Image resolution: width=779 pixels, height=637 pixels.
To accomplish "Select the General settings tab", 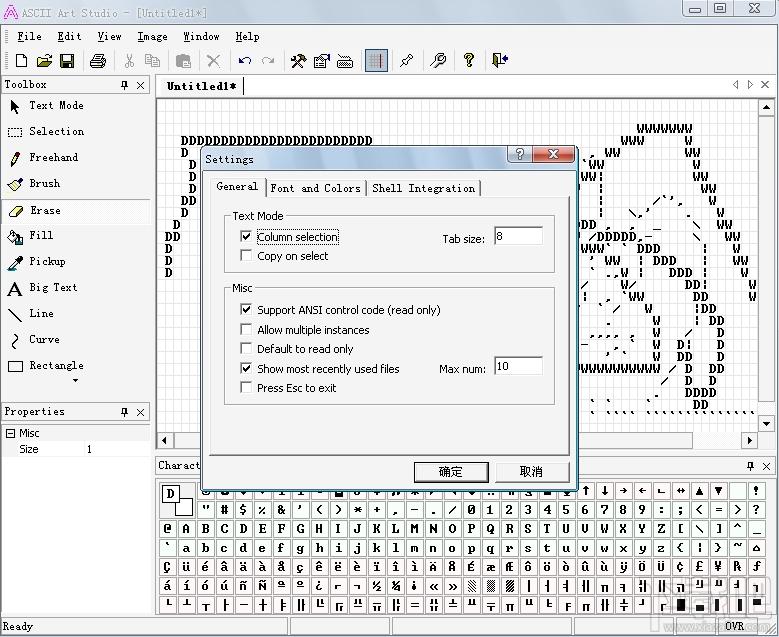I will (237, 186).
